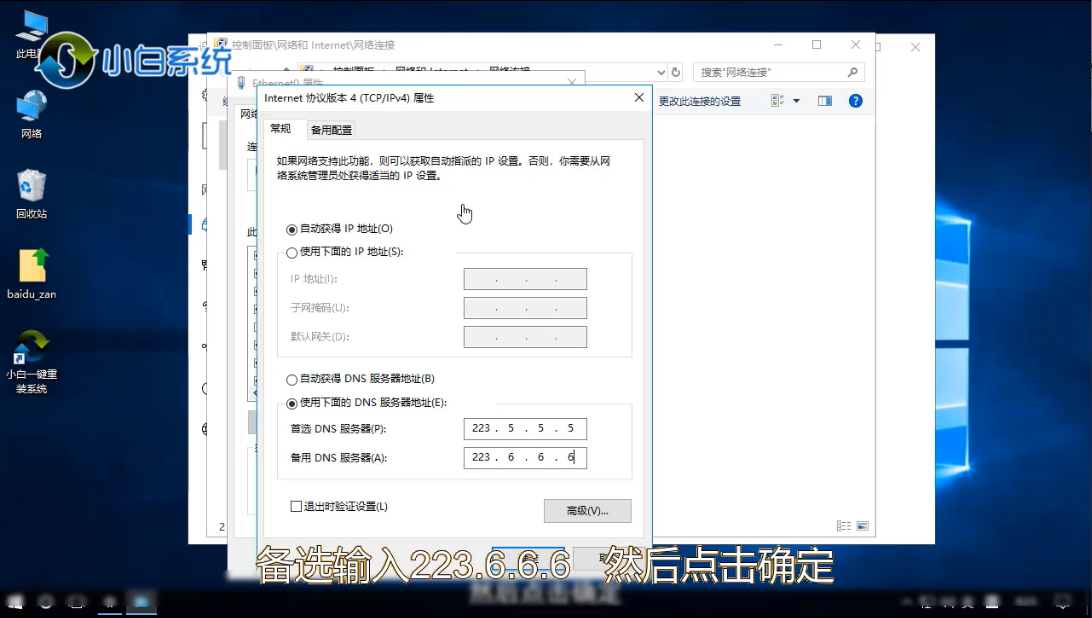Switch to the 备用配置 tab
Image resolution: width=1092 pixels, height=618 pixels.
[332, 130]
